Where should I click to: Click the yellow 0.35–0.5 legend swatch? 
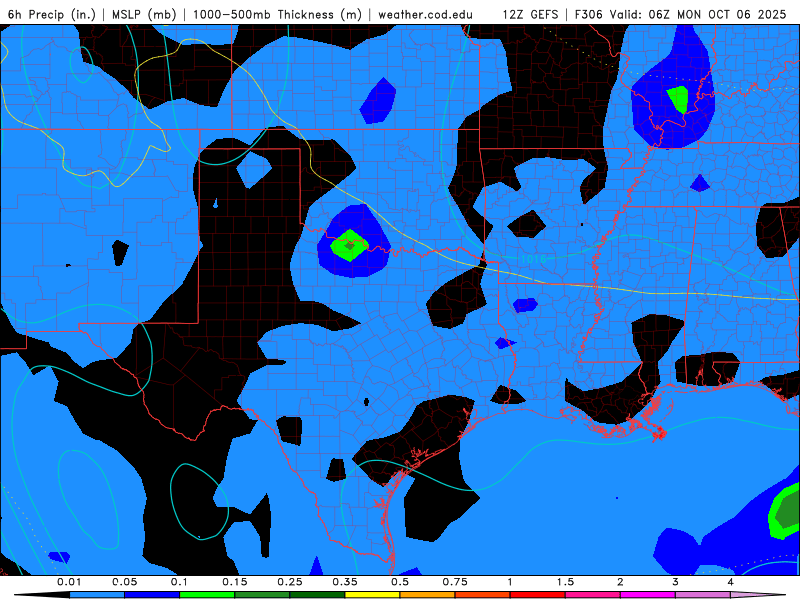tap(372, 595)
